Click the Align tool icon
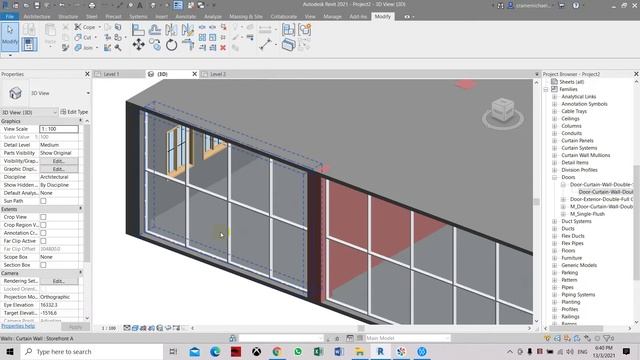The image size is (640, 360). pos(138,29)
